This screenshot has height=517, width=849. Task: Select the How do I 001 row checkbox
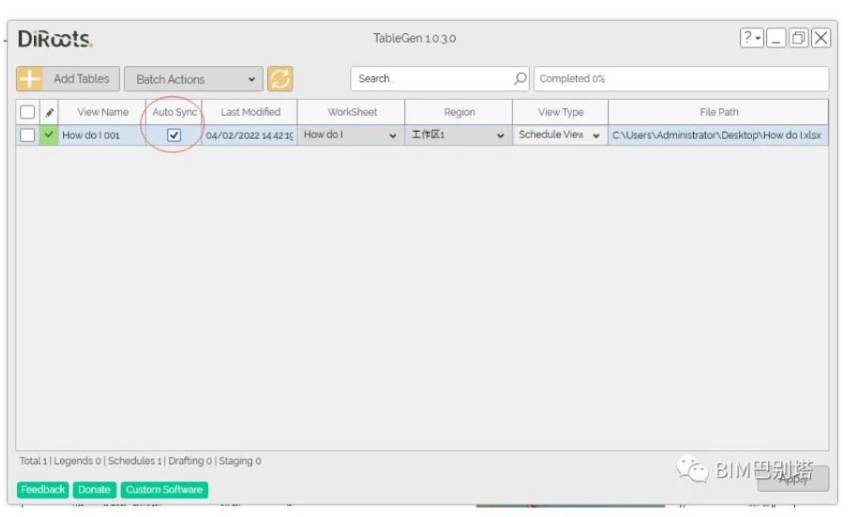28,135
